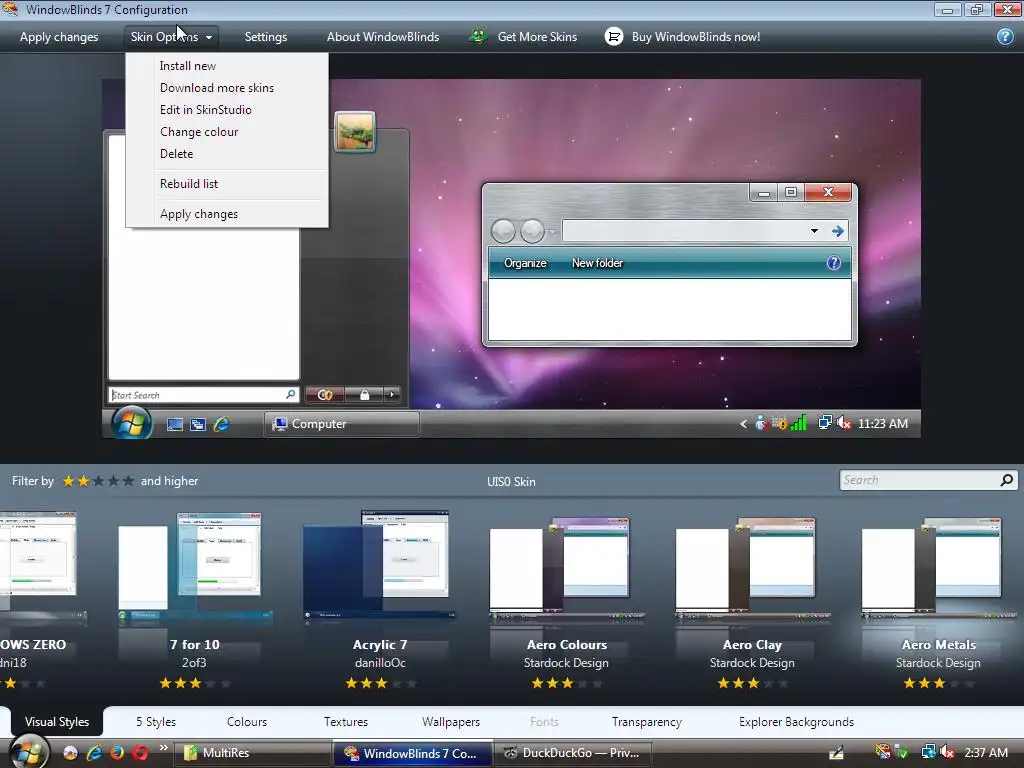
Task: Click the power button in preview Start menu
Action: pos(325,394)
